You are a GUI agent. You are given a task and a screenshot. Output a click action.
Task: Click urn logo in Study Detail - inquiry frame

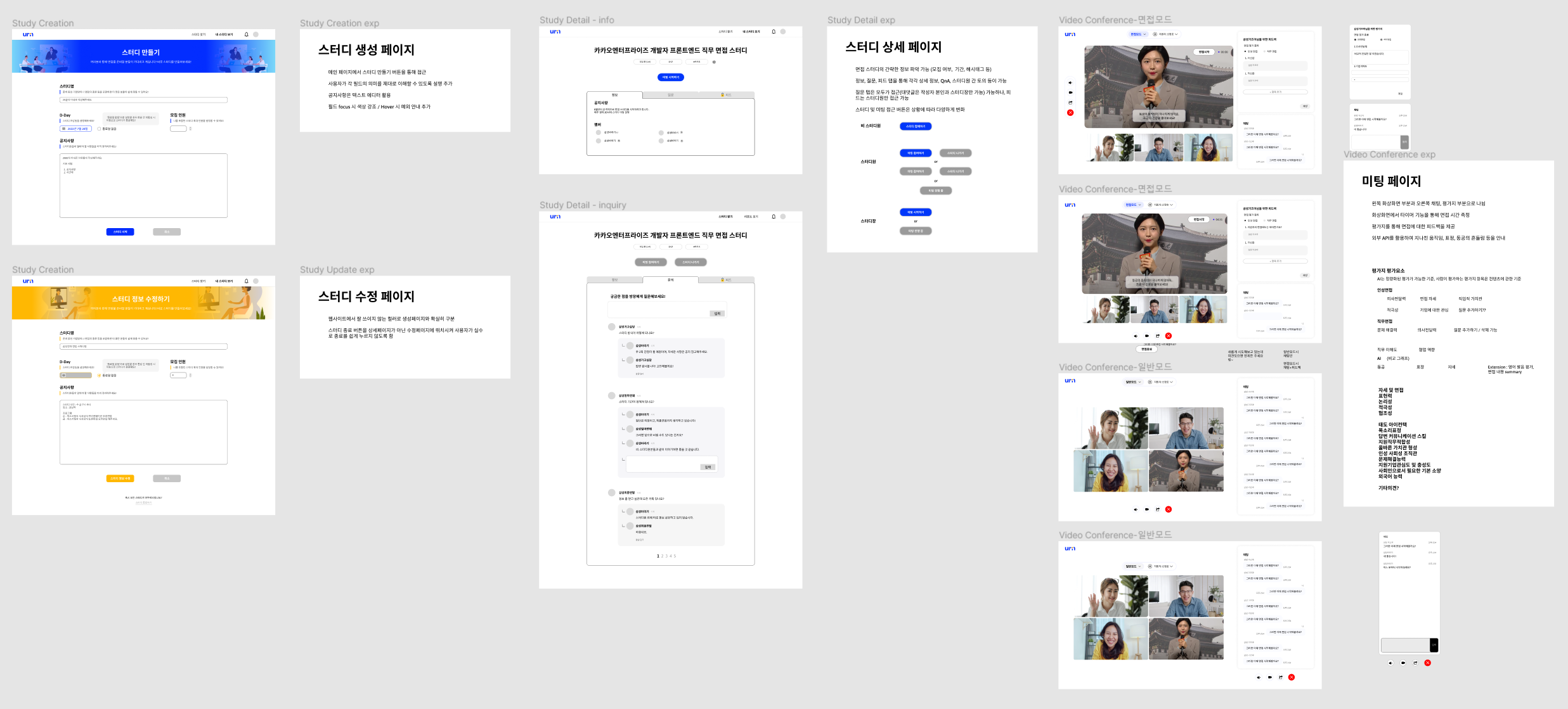pos(555,217)
